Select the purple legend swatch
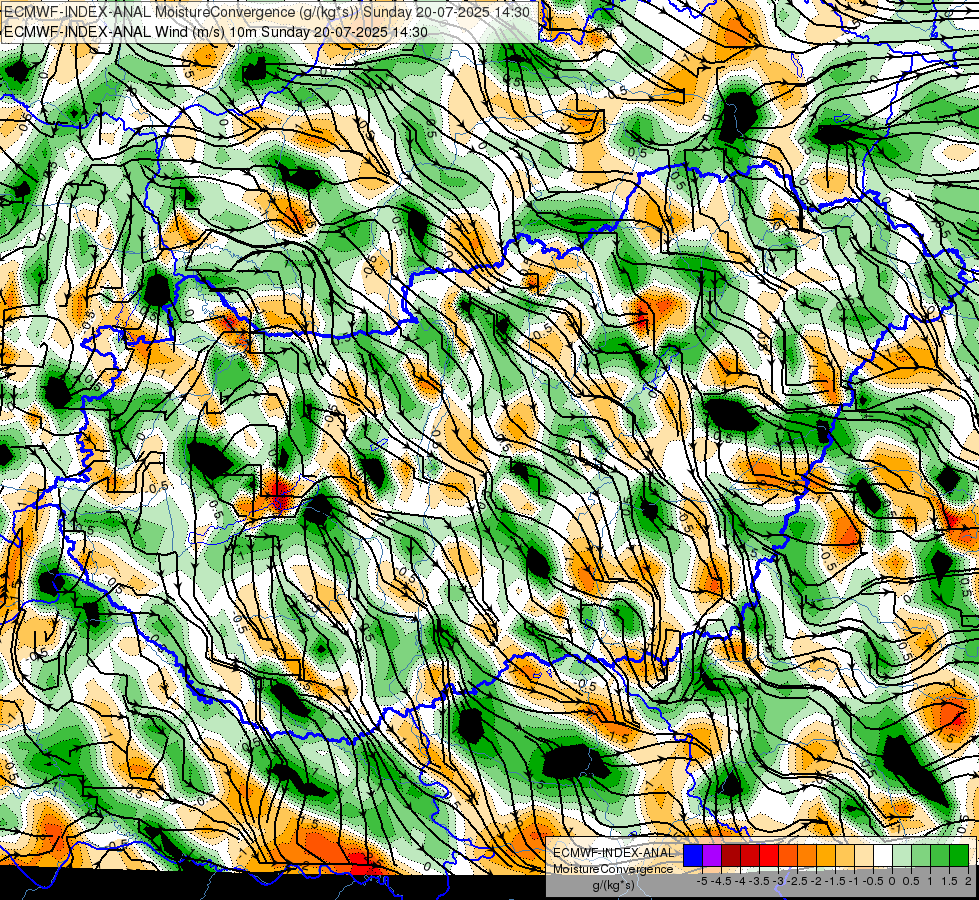979x900 pixels. (712, 856)
